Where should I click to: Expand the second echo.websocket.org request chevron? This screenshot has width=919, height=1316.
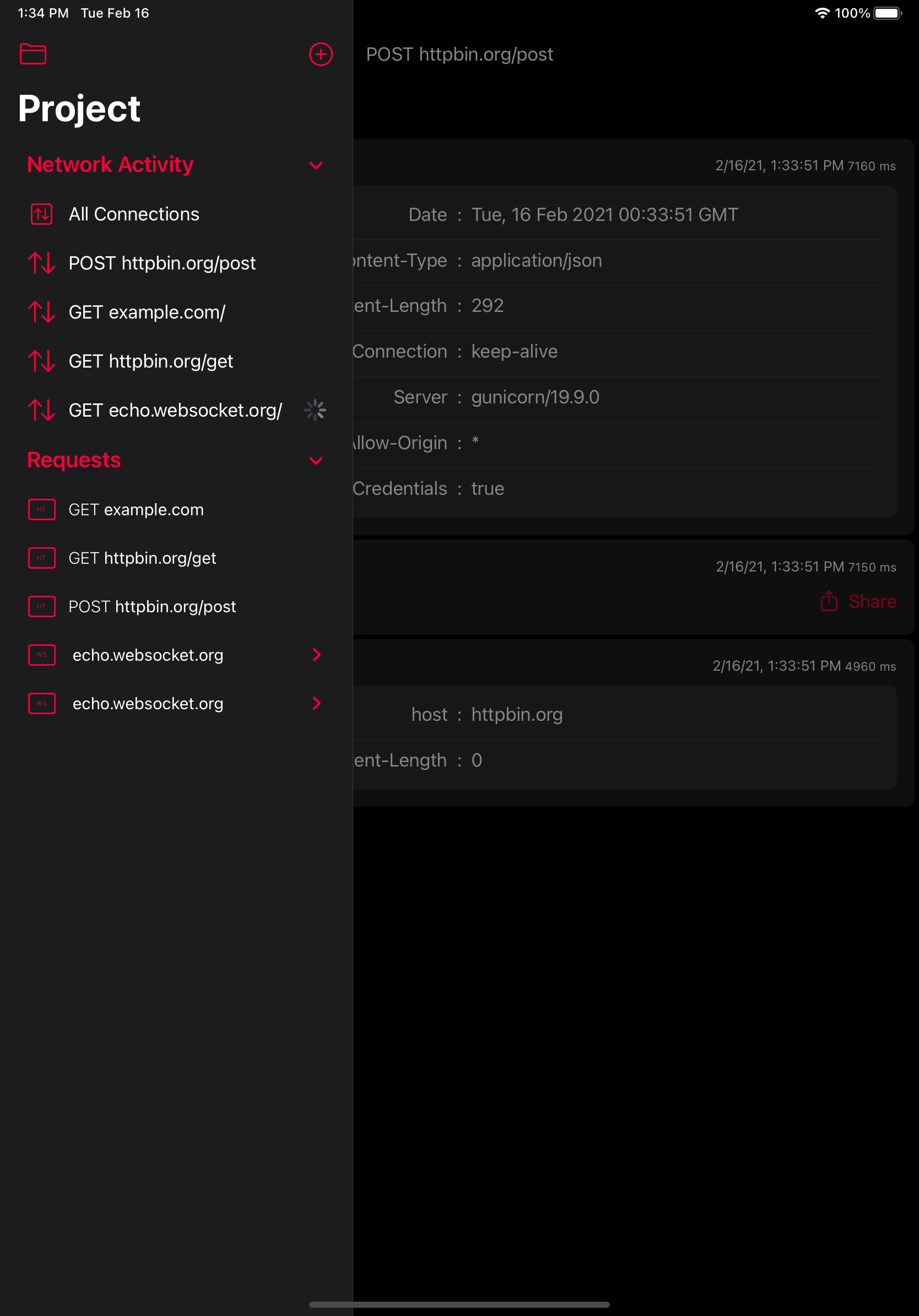point(316,704)
